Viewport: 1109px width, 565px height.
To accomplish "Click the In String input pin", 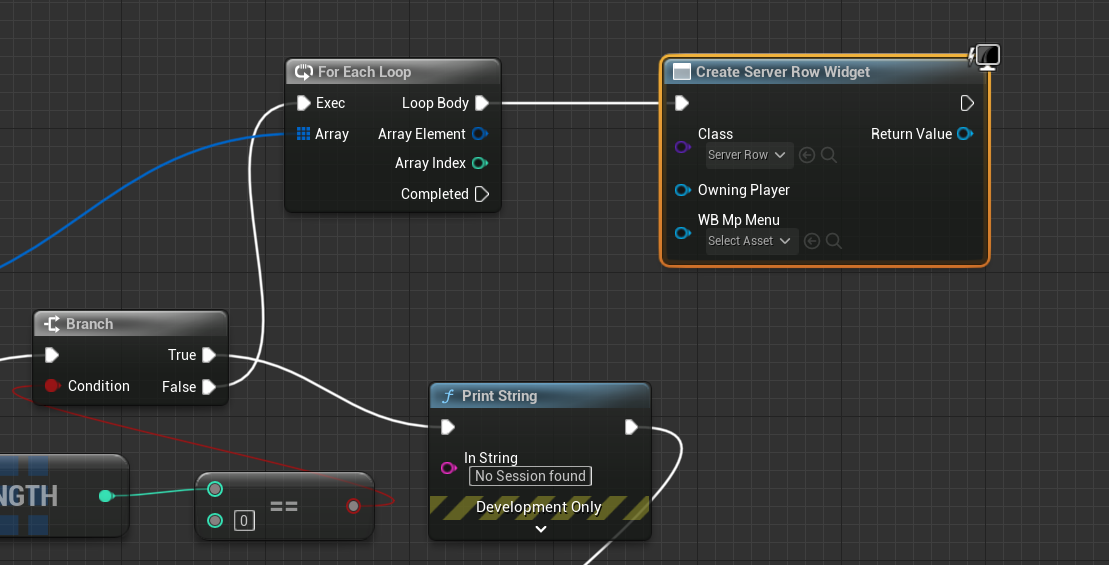I will 448,467.
